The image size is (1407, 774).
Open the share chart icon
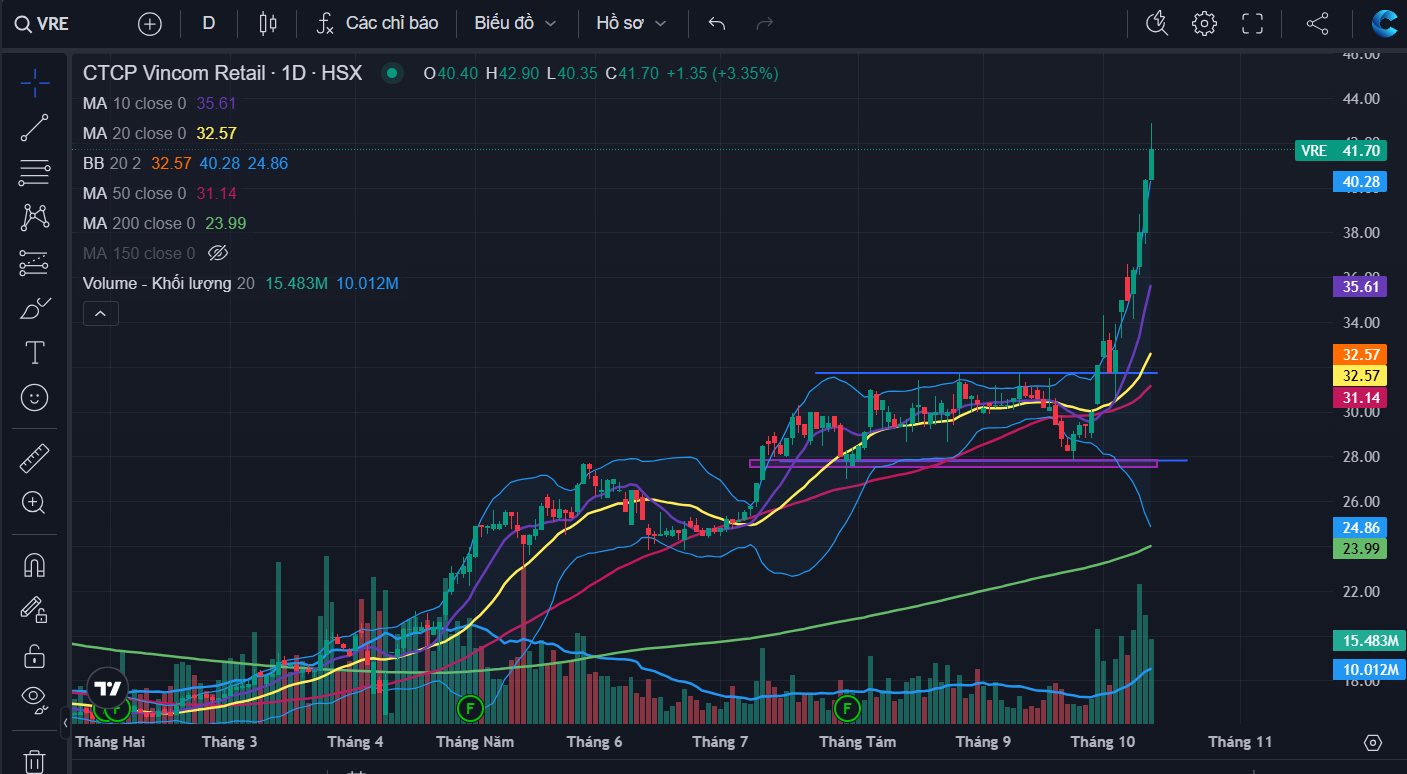point(1318,23)
